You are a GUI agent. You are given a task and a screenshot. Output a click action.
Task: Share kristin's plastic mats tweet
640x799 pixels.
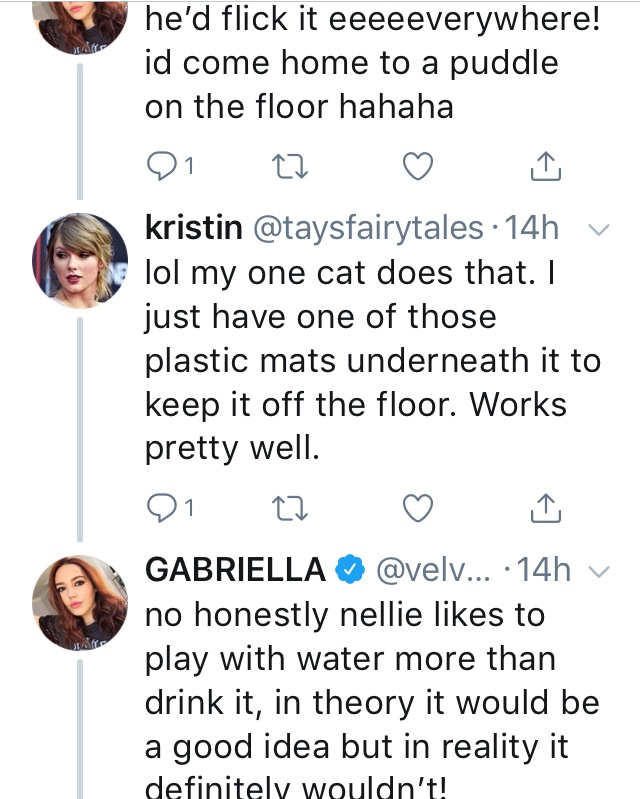[545, 508]
